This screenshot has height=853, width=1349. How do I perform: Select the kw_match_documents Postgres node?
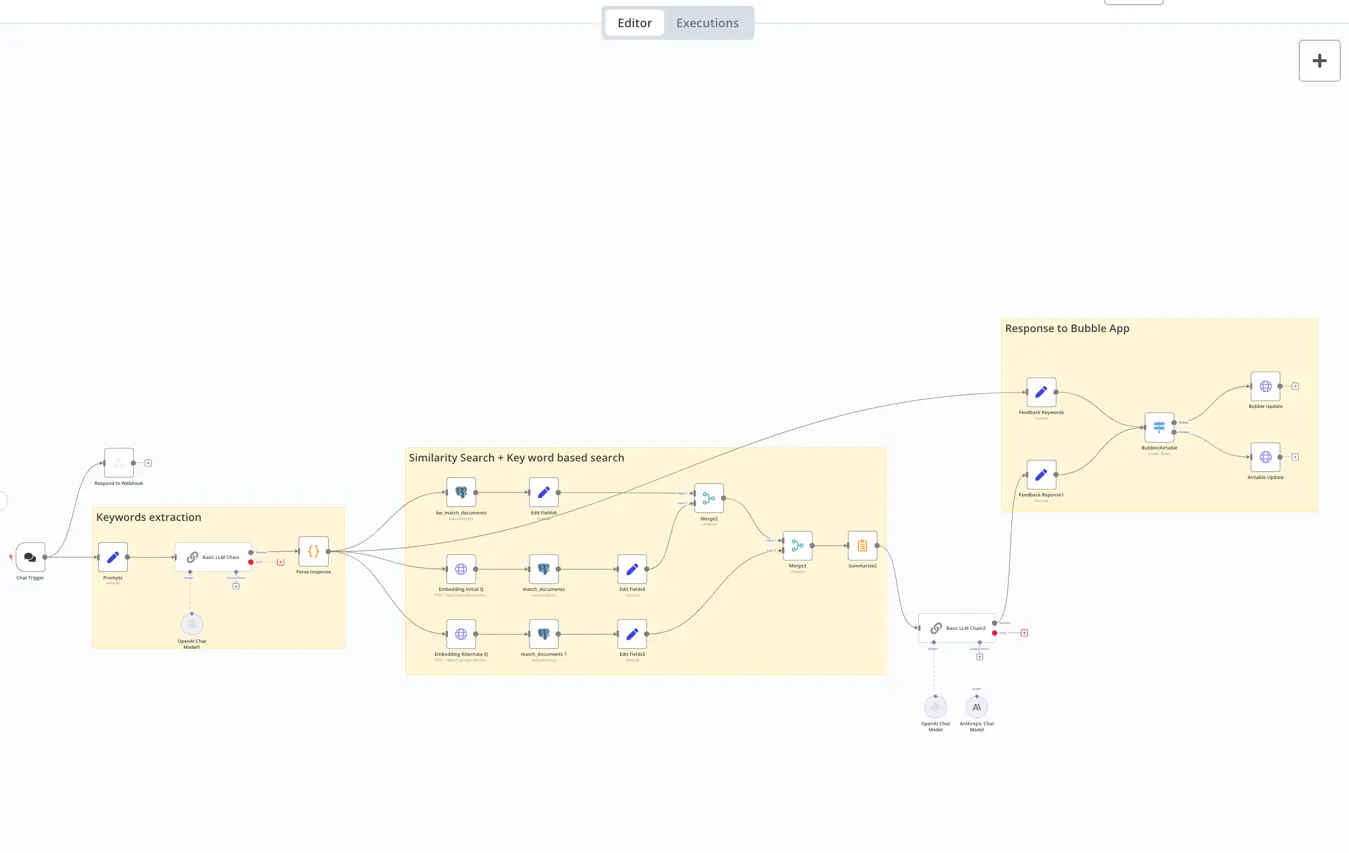pos(461,492)
